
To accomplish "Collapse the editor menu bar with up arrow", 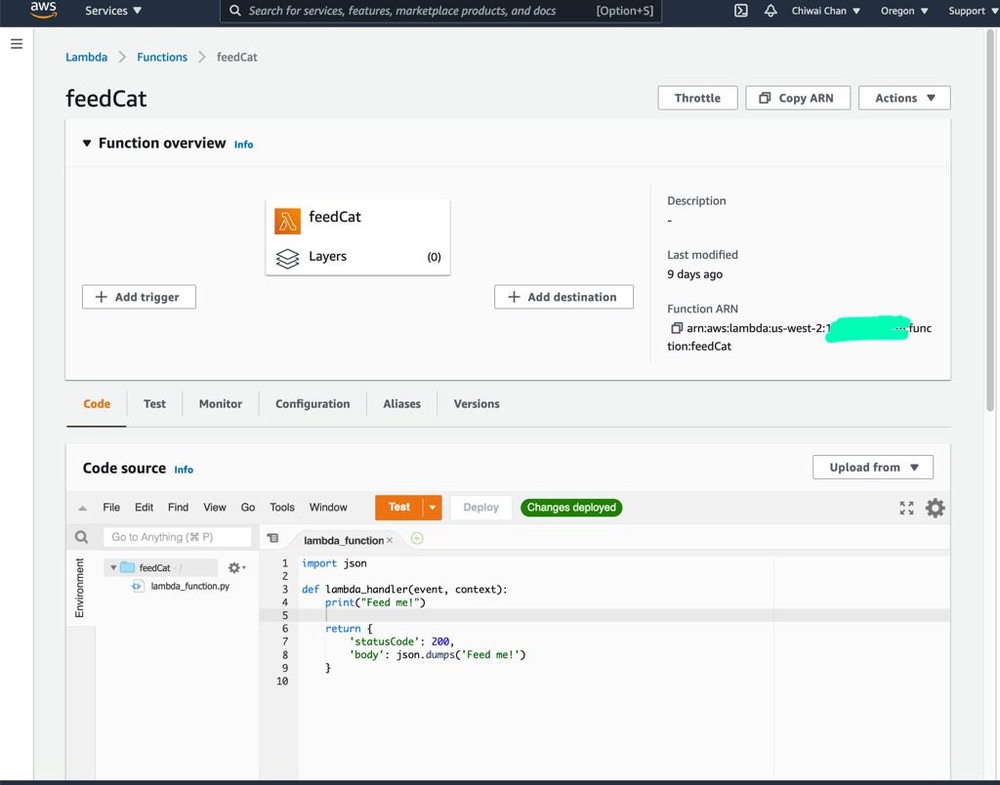I will [82, 508].
